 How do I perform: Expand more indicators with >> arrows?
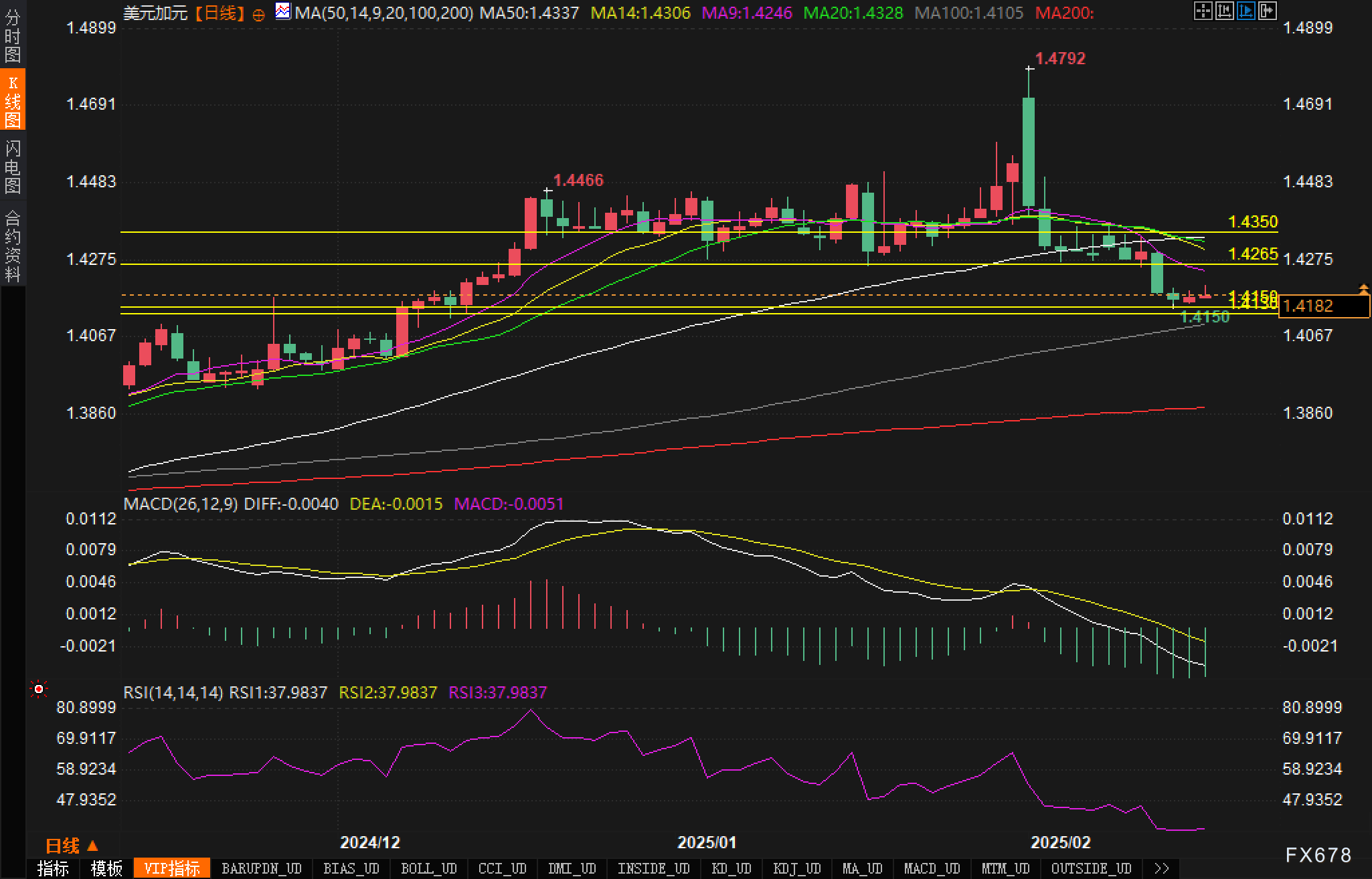(1161, 868)
